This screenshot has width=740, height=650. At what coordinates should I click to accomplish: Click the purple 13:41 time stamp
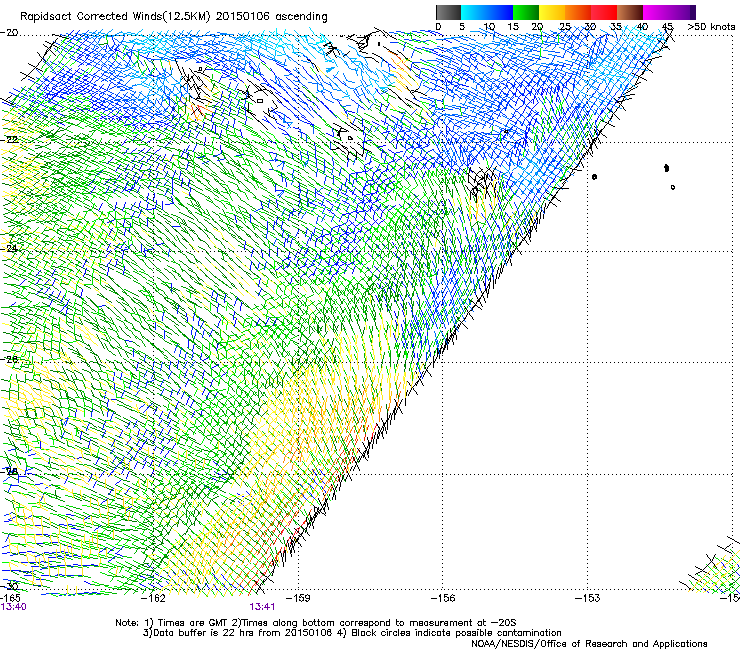pos(262,607)
